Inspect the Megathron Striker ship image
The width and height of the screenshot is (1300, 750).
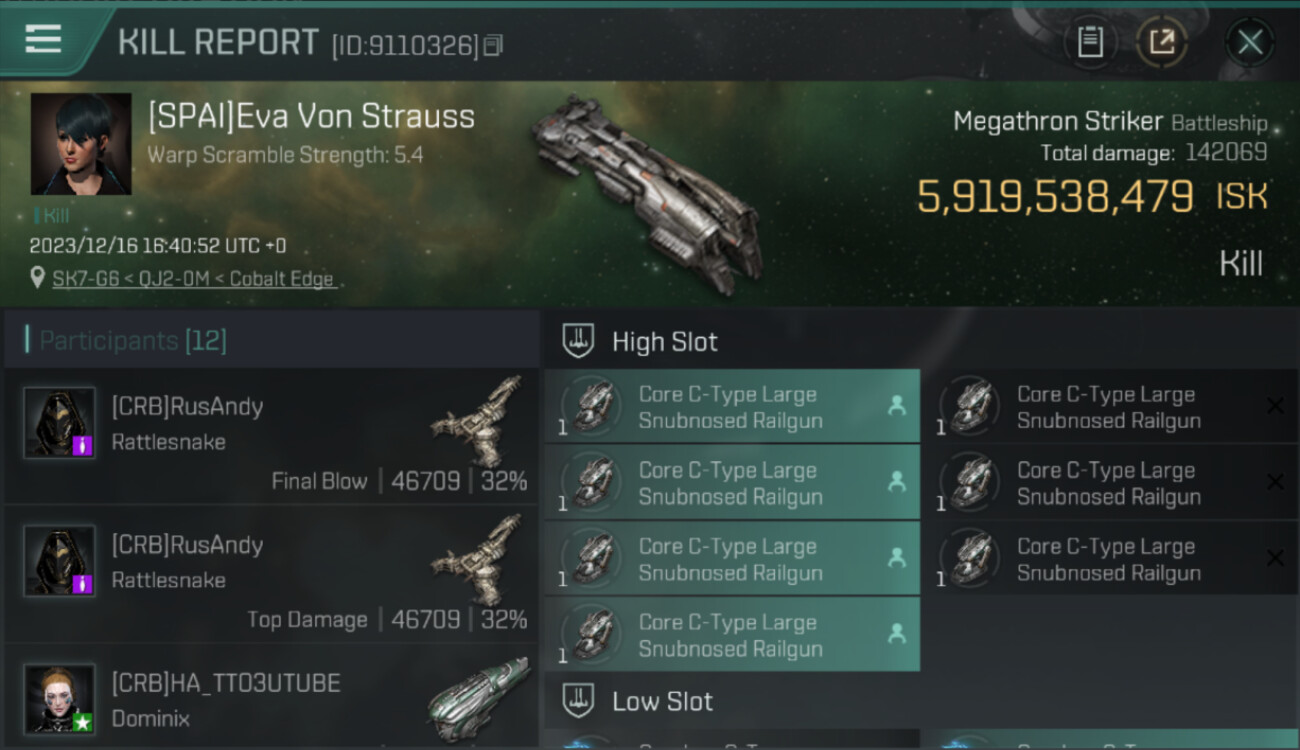tap(645, 185)
